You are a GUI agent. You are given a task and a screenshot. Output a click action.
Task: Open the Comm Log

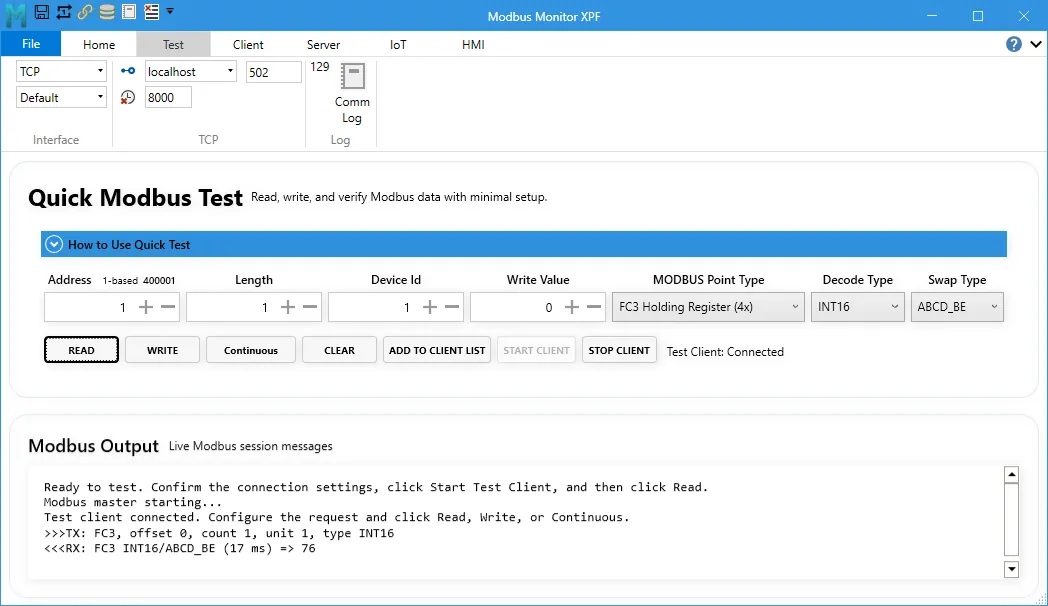pyautogui.click(x=352, y=94)
